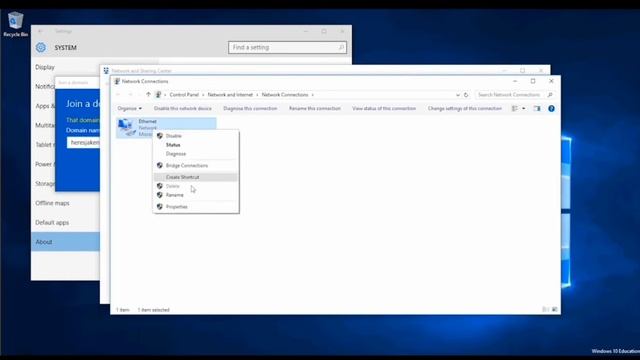Click the Refresh icon in address bar
The width and height of the screenshot is (640, 360).
point(466,95)
